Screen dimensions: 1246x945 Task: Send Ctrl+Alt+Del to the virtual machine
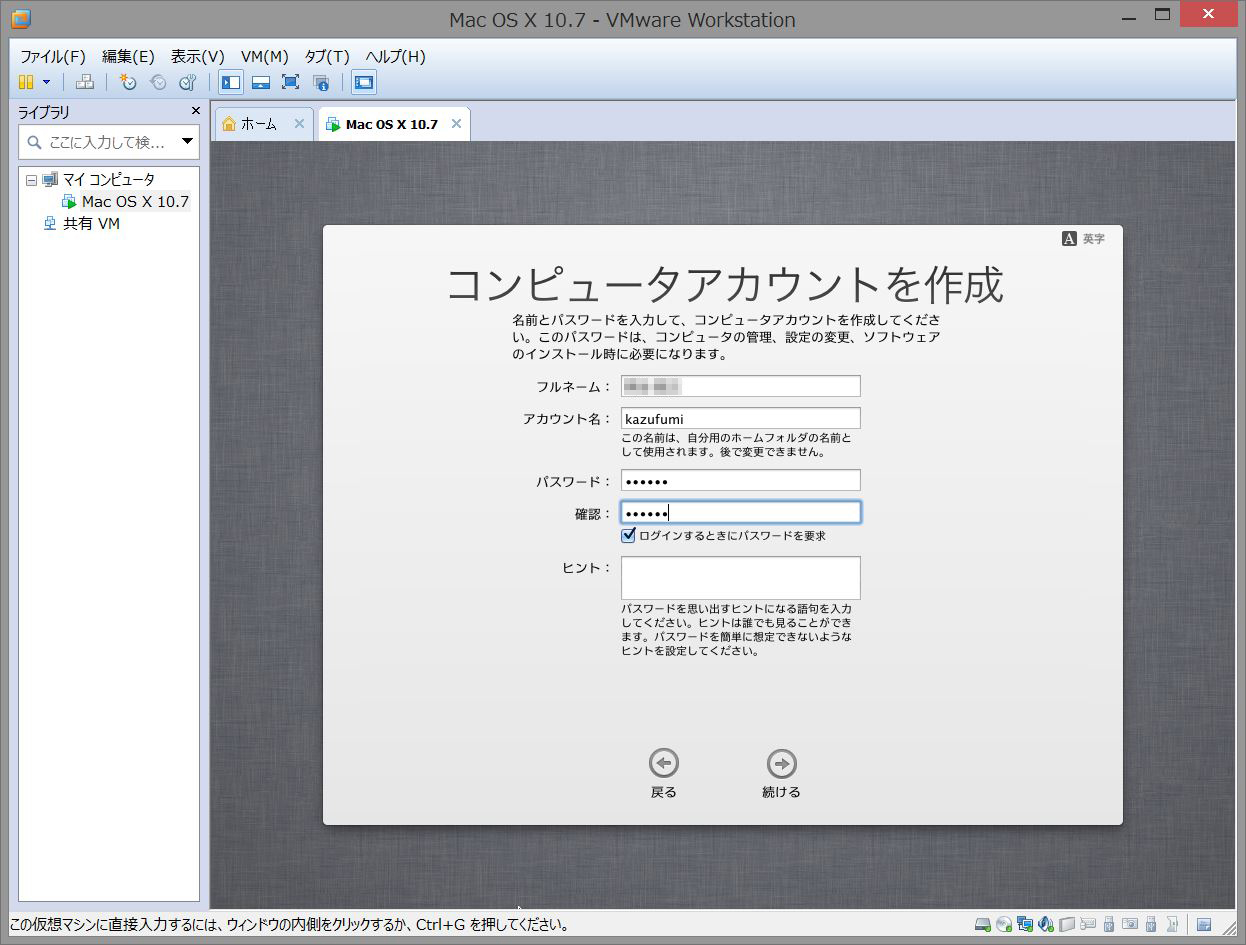click(85, 82)
